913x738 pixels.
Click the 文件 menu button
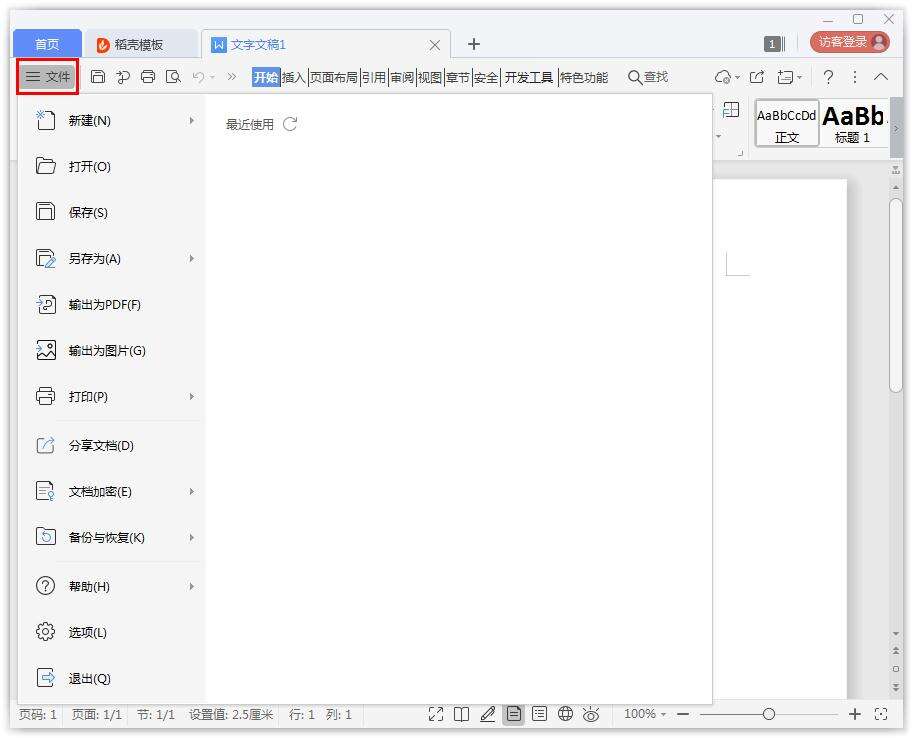click(x=48, y=77)
